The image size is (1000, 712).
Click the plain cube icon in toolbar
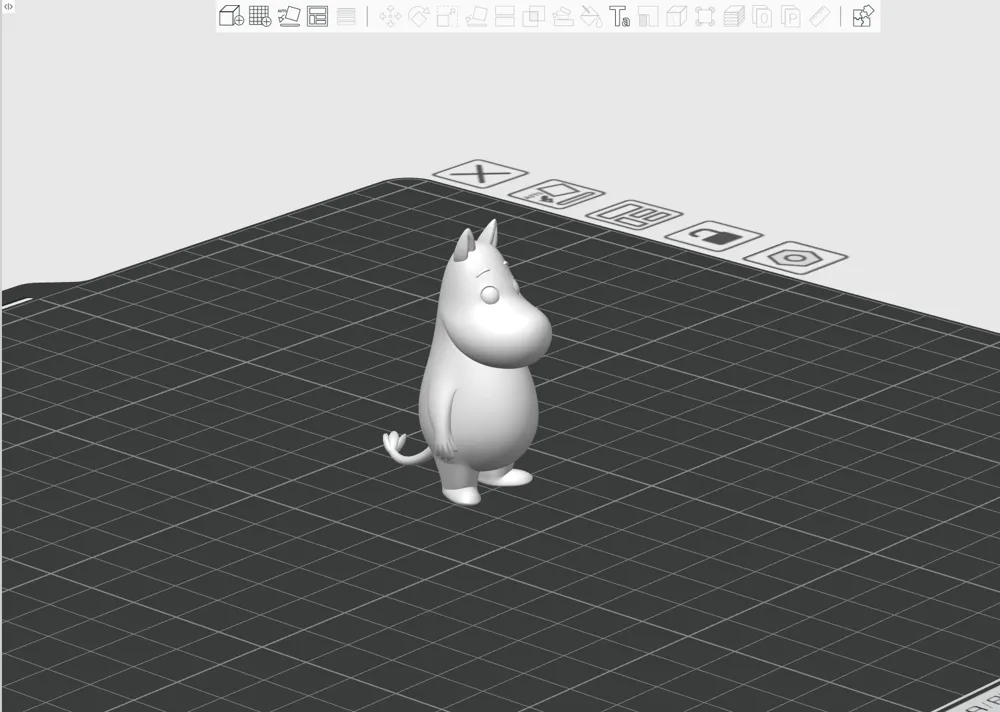(x=676, y=16)
